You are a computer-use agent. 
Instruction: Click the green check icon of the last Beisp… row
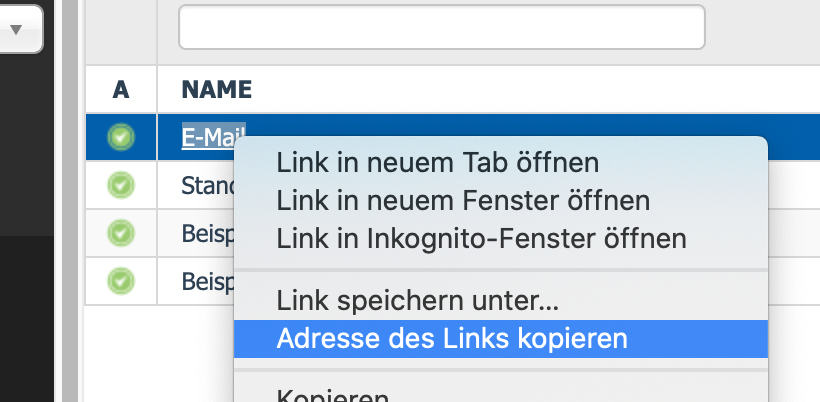point(121,280)
